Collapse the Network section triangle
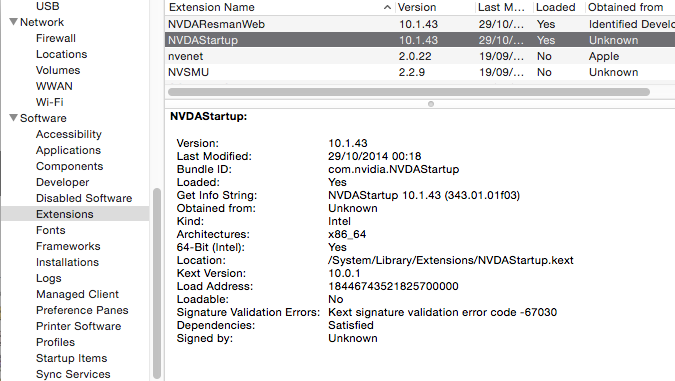 pos(13,22)
